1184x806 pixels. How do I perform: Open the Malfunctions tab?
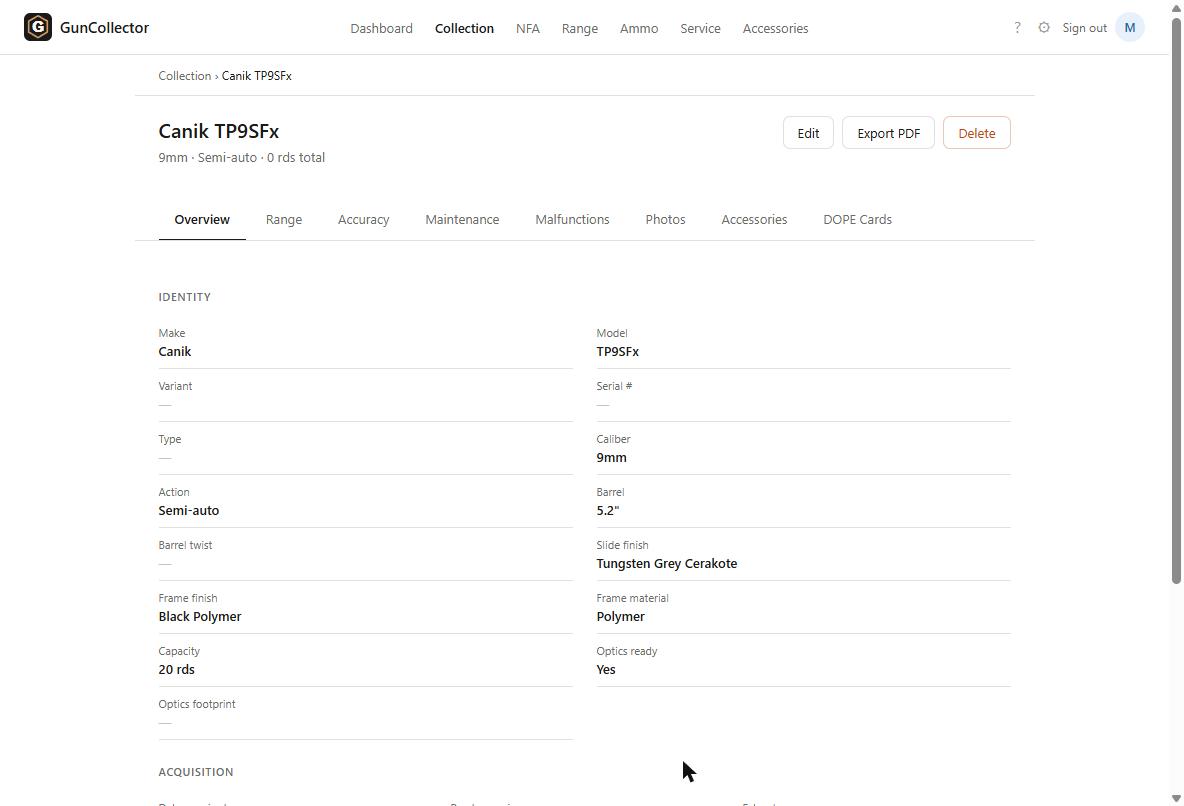pyautogui.click(x=572, y=219)
